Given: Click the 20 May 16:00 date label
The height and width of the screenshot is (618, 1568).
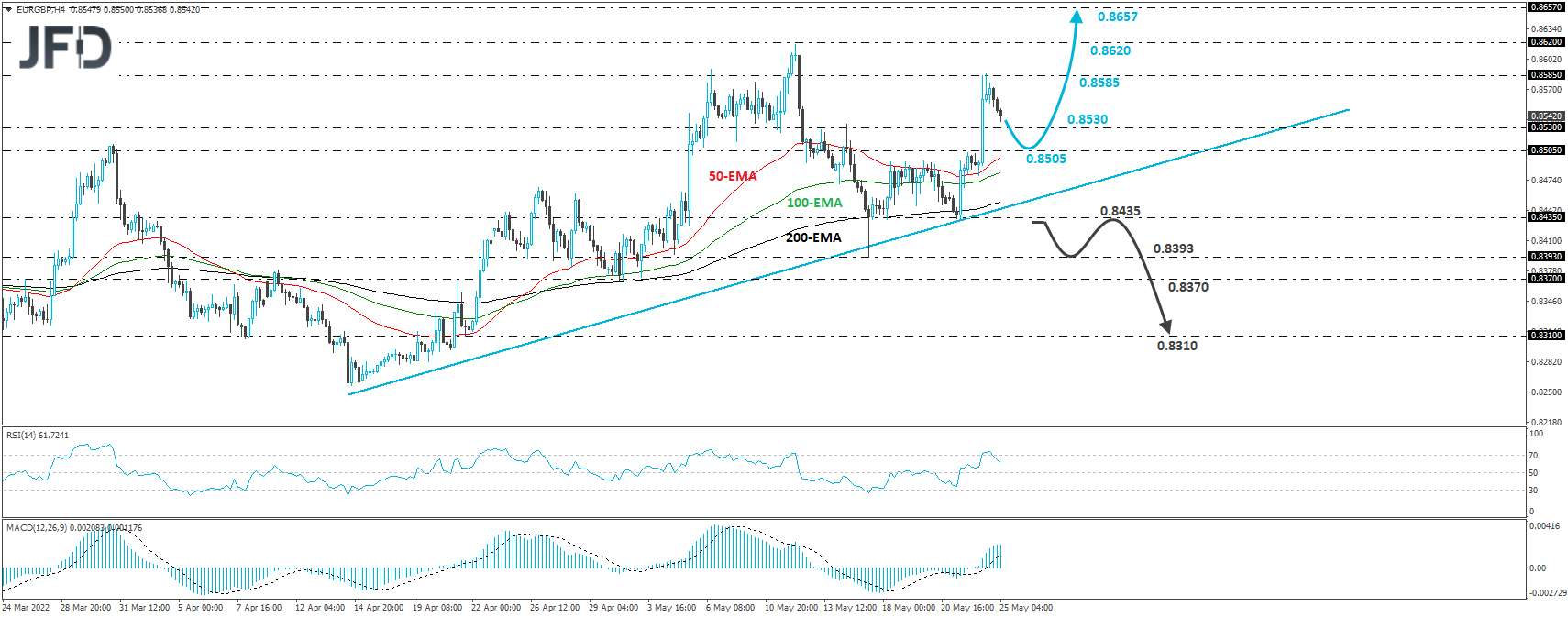Looking at the screenshot, I should point(967,608).
